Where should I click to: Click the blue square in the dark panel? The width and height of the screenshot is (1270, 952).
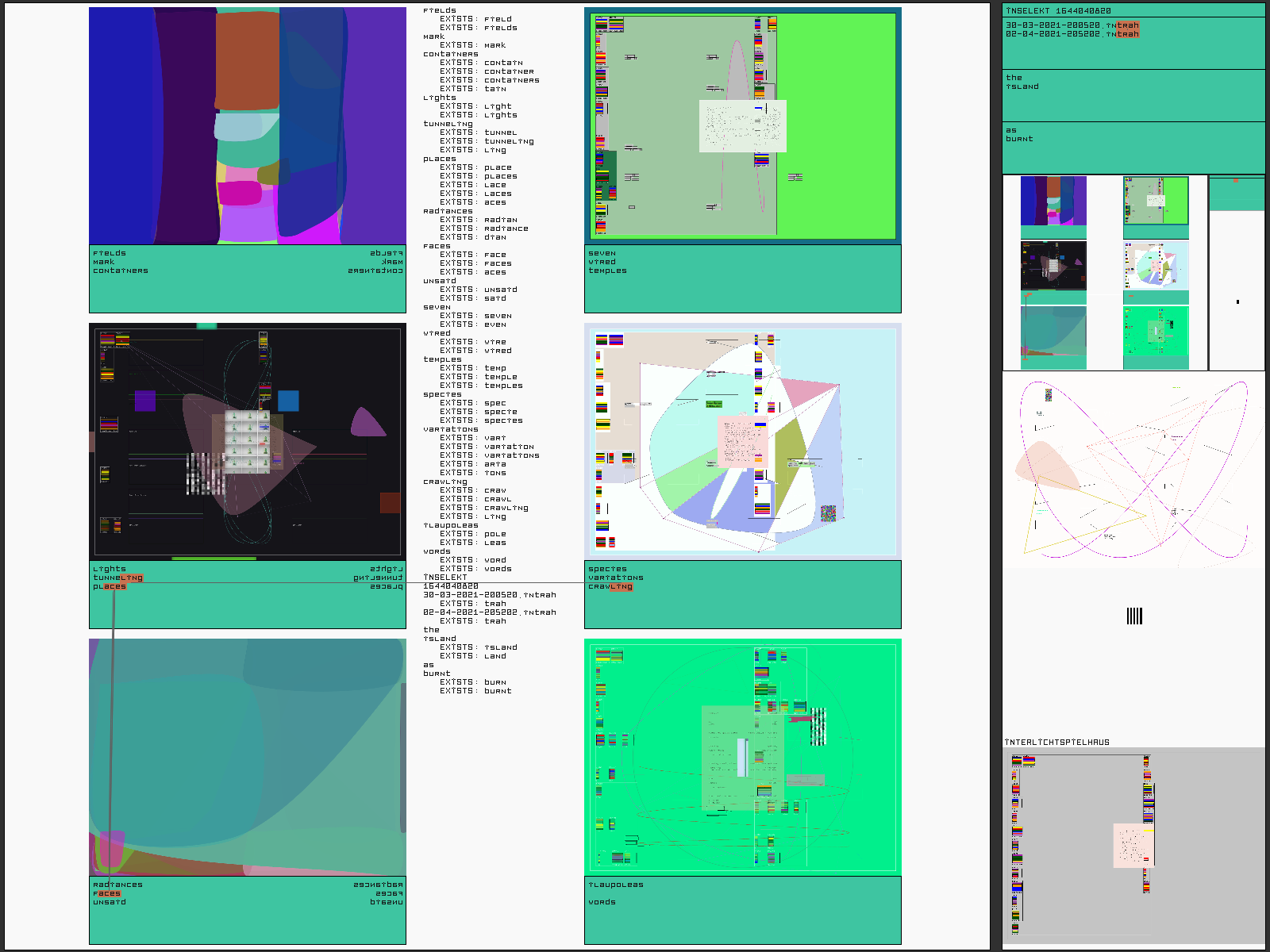(x=288, y=401)
